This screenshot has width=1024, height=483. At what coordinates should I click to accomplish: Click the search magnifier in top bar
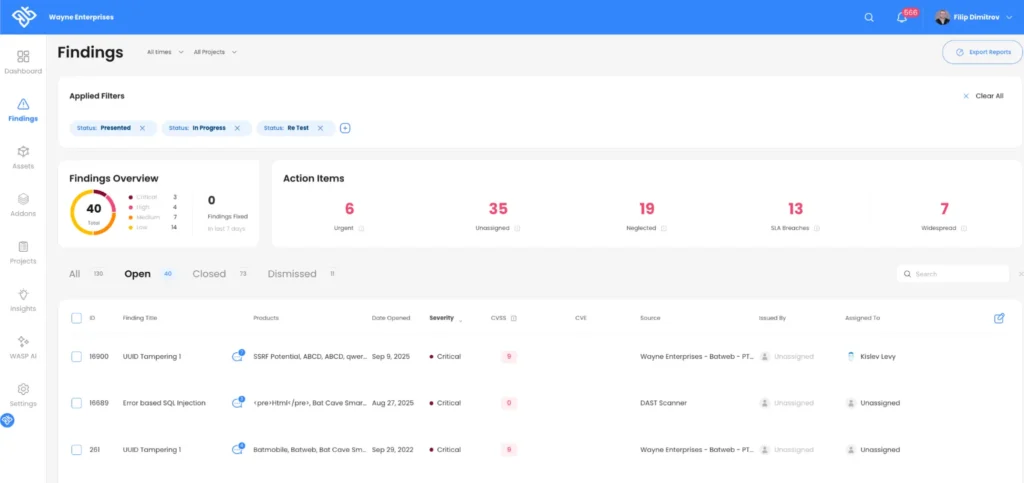coord(869,17)
